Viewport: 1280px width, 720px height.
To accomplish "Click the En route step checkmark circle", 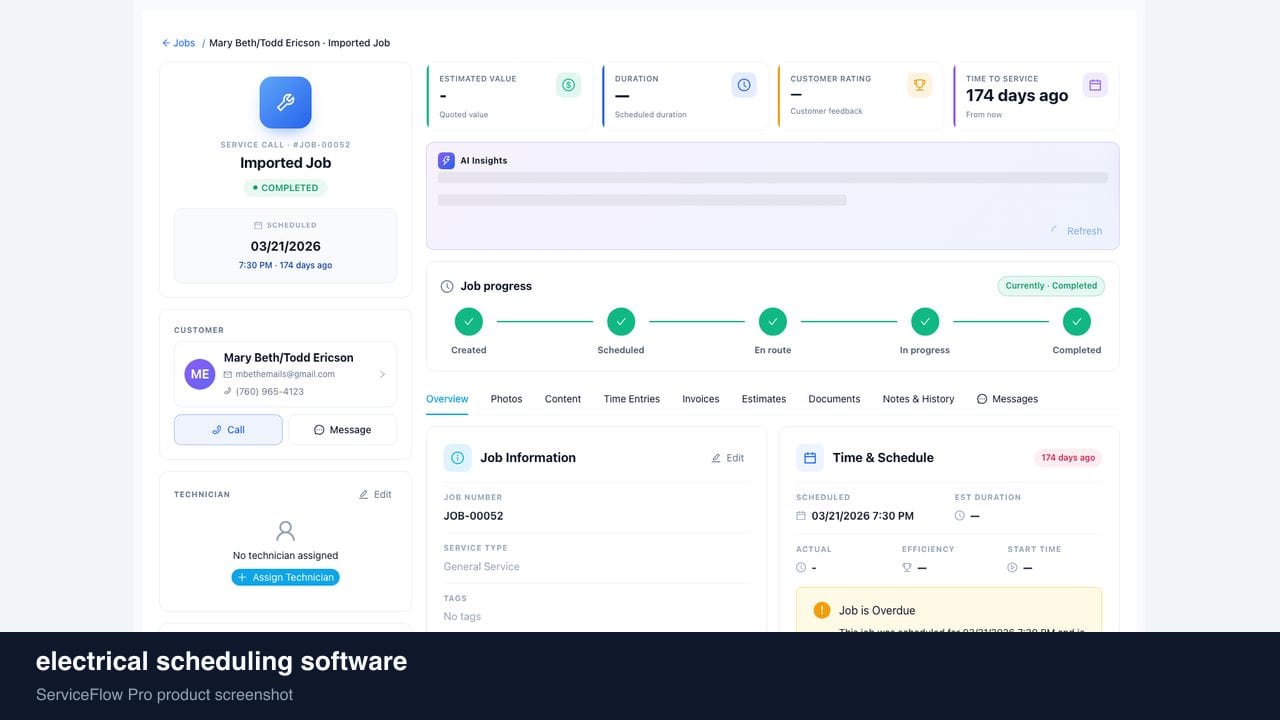I will pyautogui.click(x=772, y=322).
